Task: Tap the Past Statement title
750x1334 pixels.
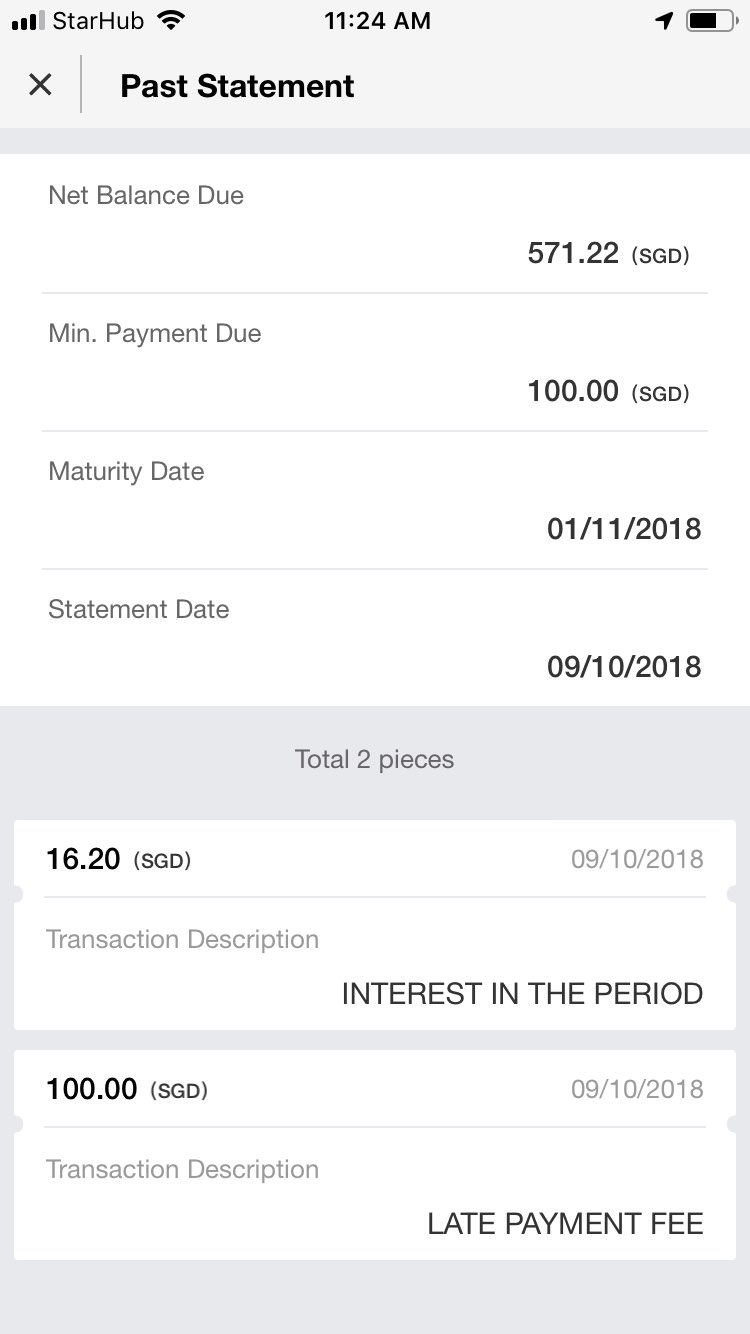Action: point(237,86)
